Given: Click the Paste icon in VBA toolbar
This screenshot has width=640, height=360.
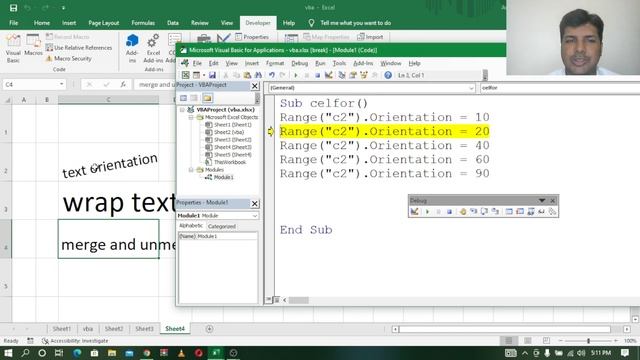Looking at the screenshot, I should (x=247, y=75).
